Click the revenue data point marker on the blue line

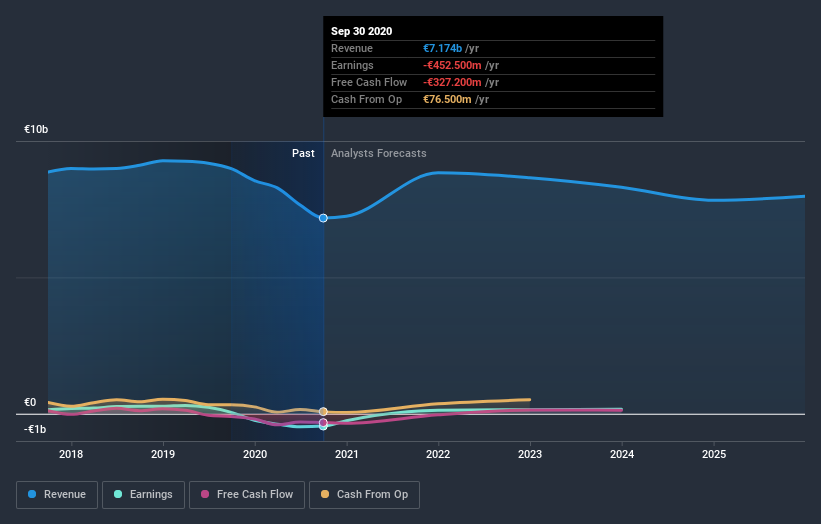pos(323,218)
